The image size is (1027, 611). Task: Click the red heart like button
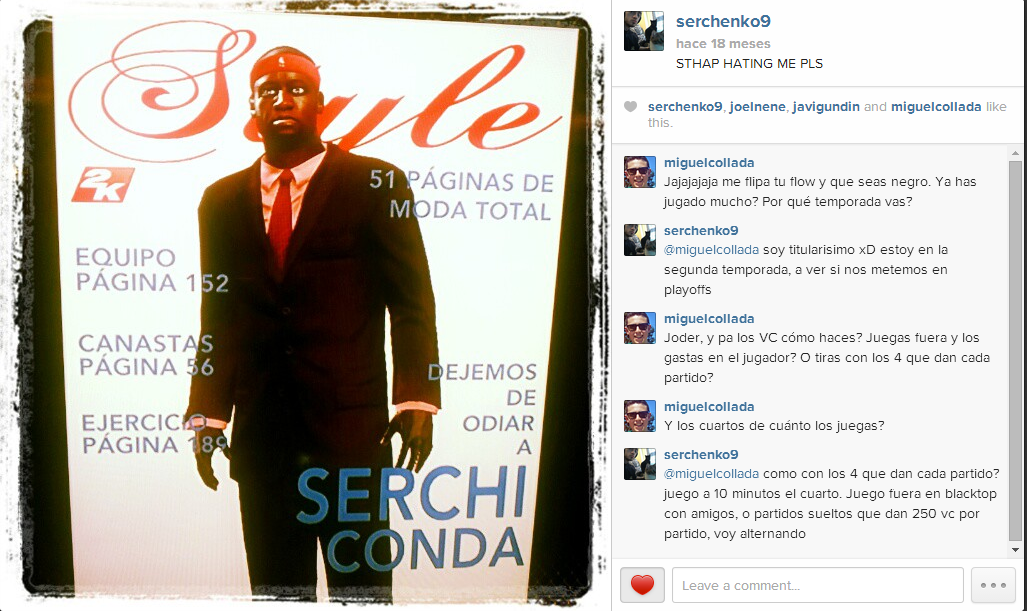(642, 585)
